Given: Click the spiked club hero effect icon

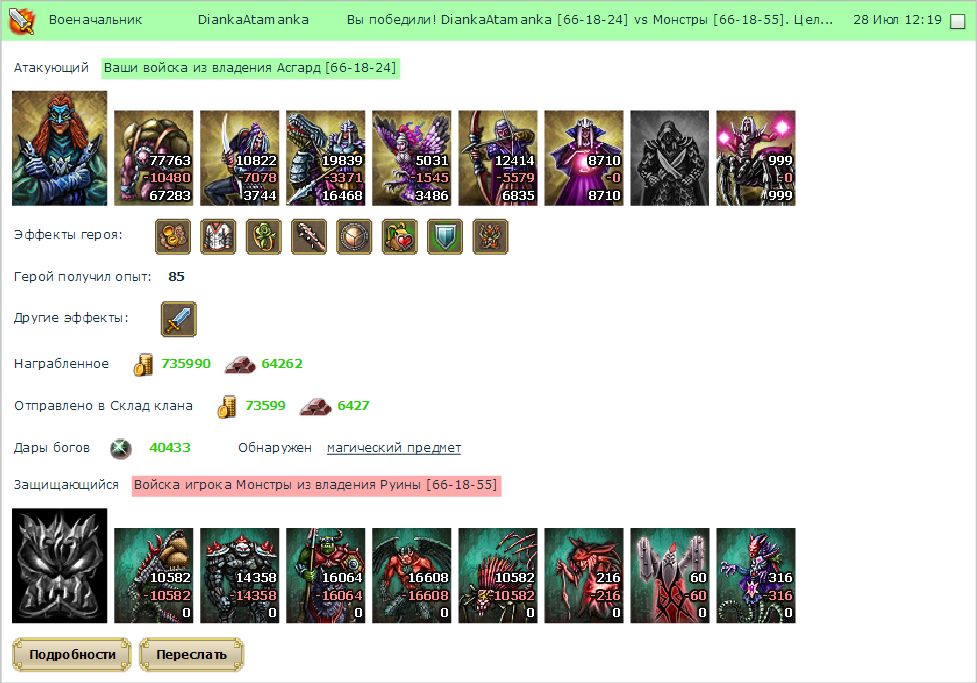Looking at the screenshot, I should click(x=309, y=237).
